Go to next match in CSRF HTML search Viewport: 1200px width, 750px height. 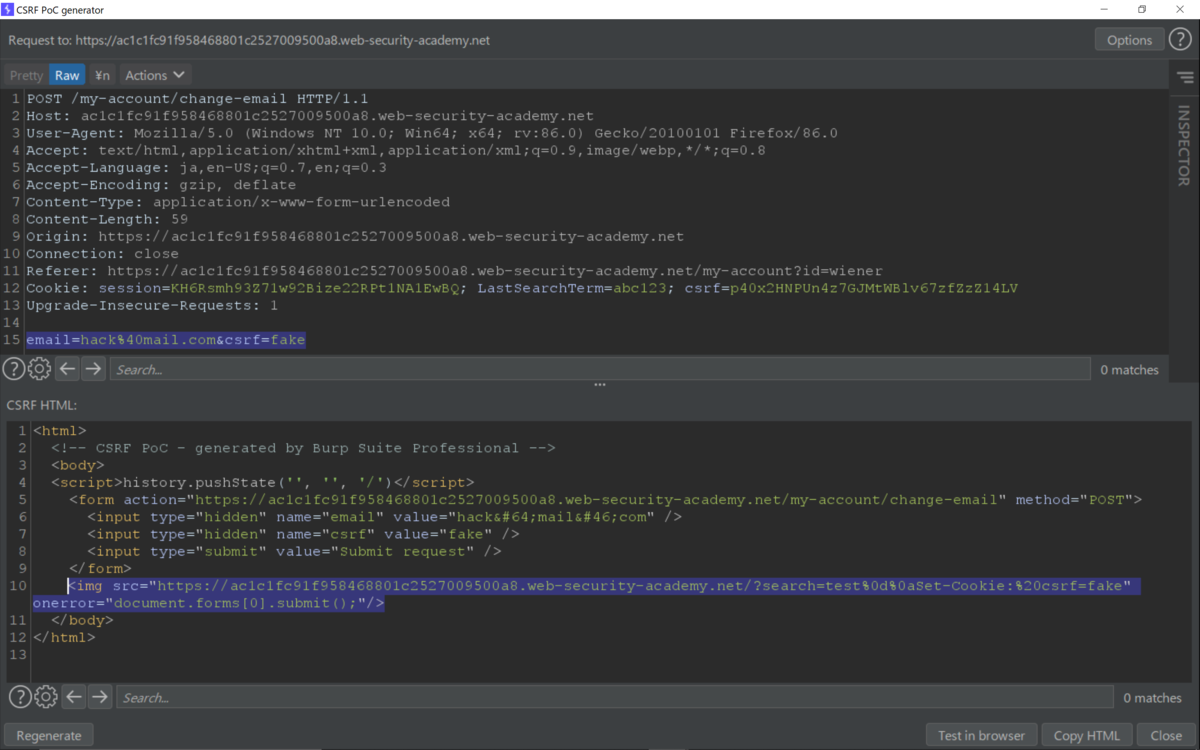tap(100, 697)
